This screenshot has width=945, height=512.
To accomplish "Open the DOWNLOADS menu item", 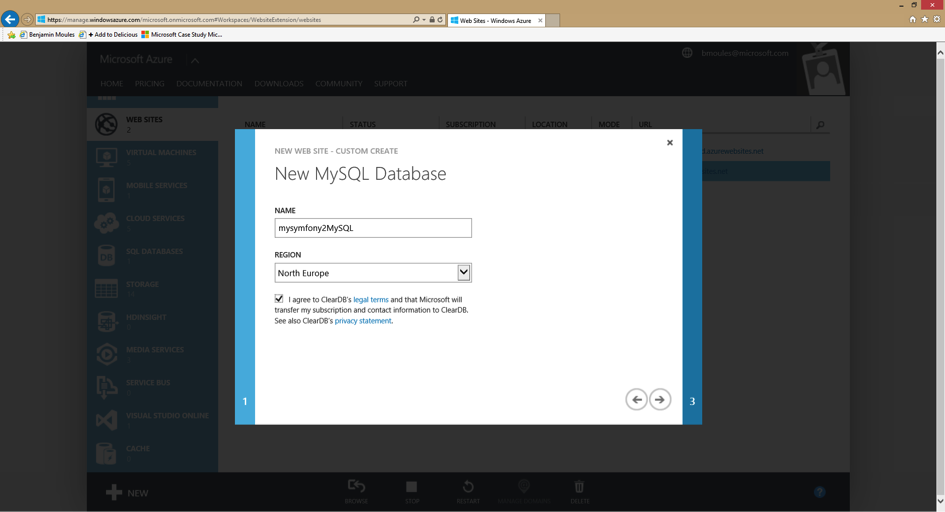I will (278, 84).
